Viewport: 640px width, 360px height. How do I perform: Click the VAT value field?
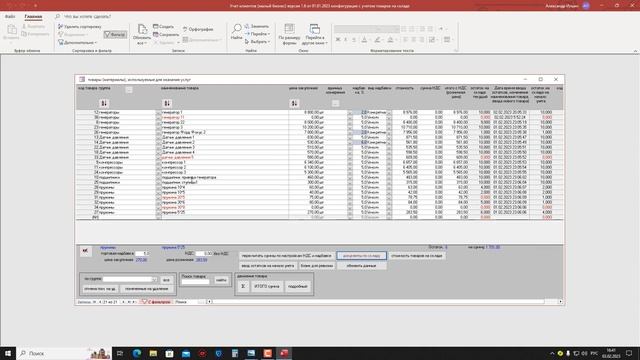(x=204, y=253)
